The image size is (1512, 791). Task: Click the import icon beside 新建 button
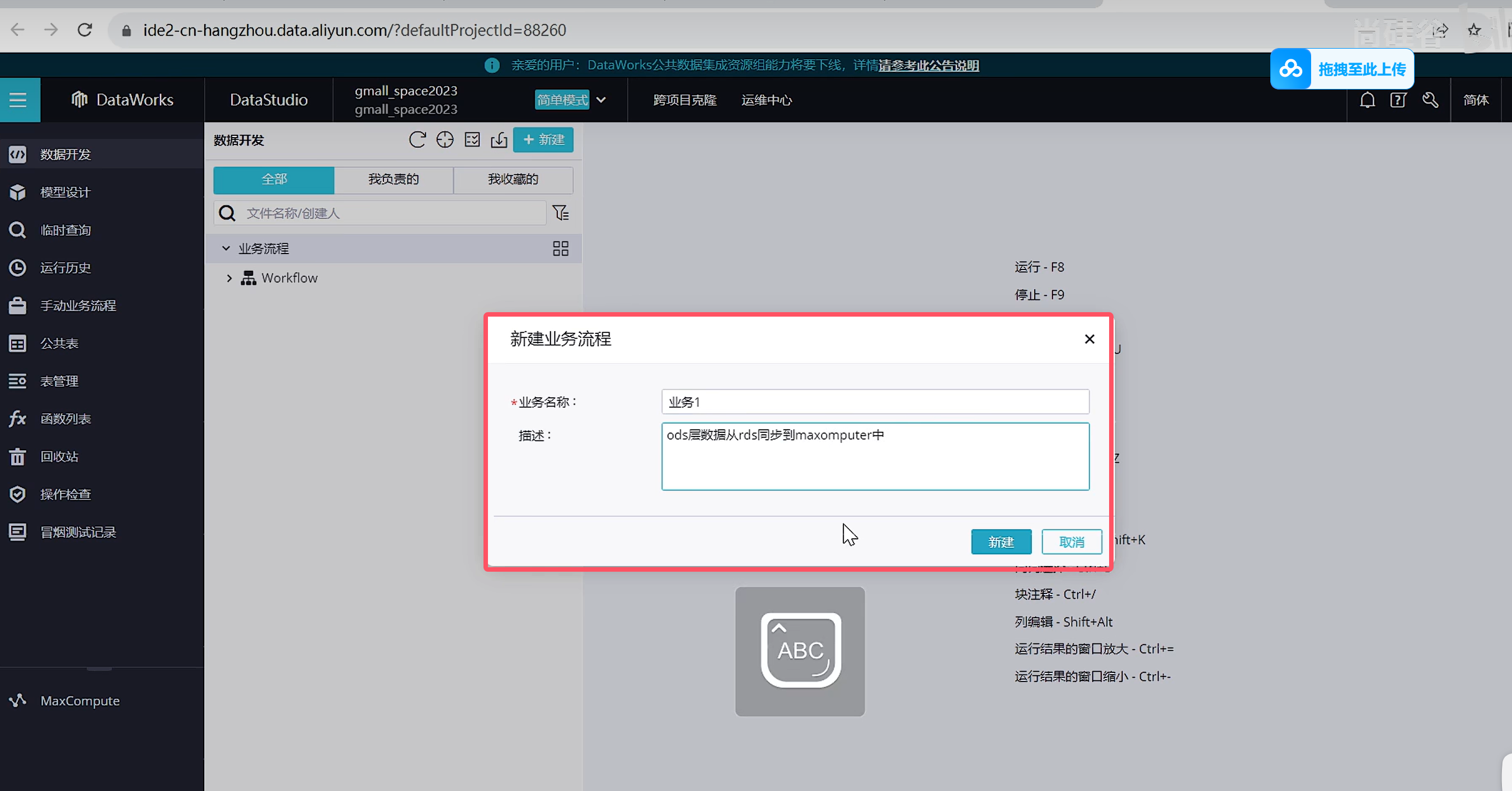tap(499, 140)
